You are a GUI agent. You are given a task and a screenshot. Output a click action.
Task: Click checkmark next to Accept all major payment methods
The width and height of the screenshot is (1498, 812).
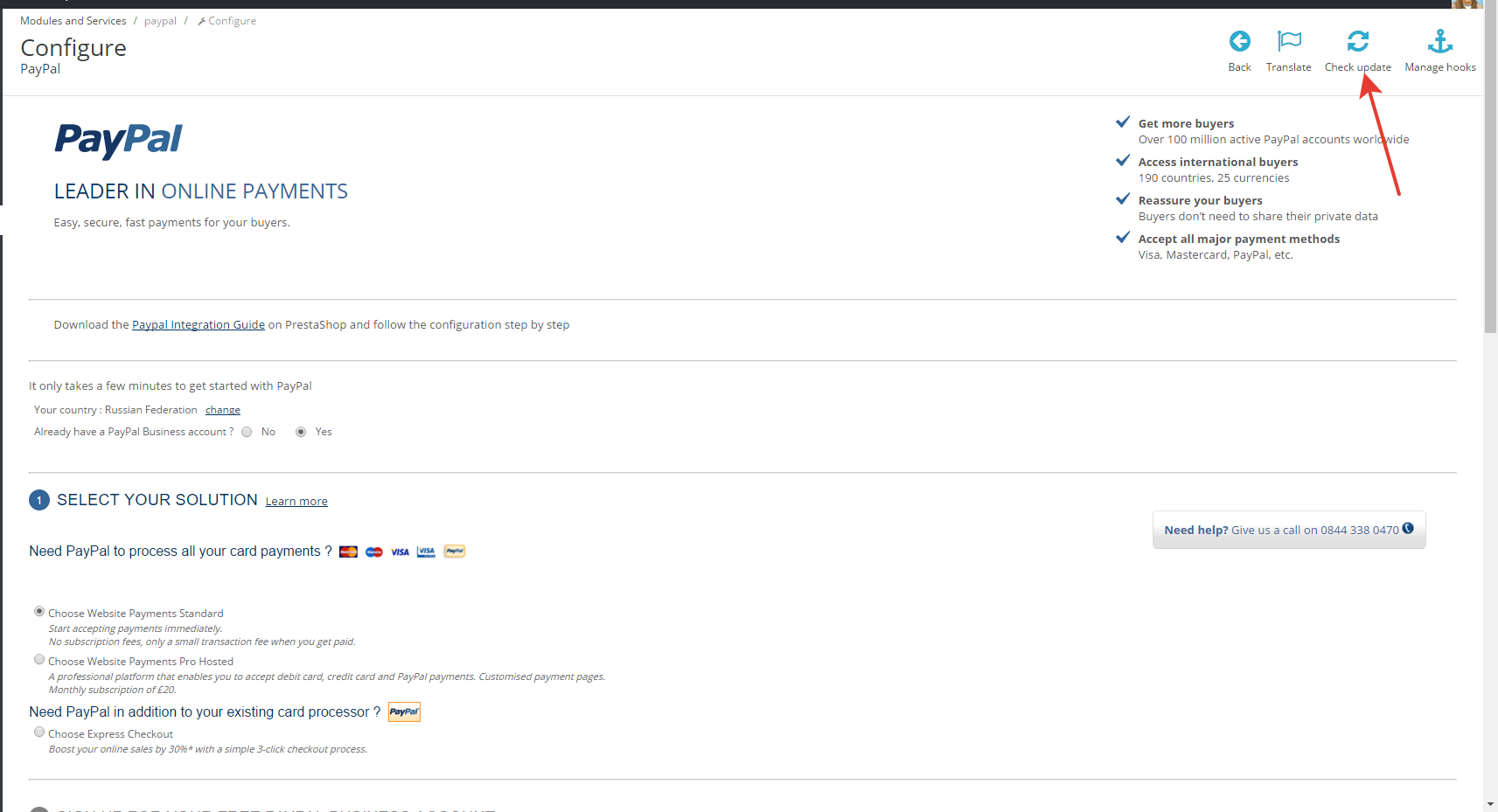1123,238
